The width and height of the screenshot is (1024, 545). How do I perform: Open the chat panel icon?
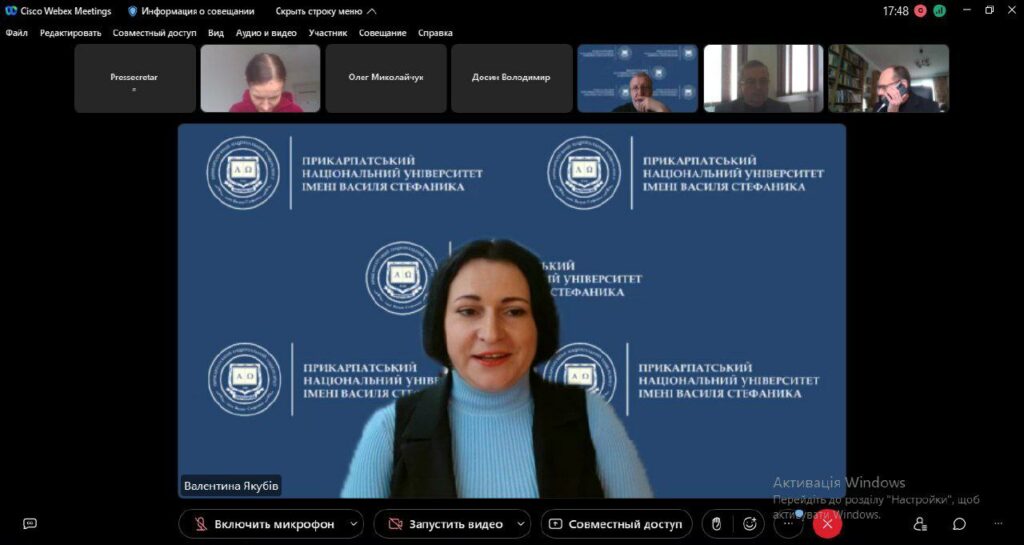959,523
